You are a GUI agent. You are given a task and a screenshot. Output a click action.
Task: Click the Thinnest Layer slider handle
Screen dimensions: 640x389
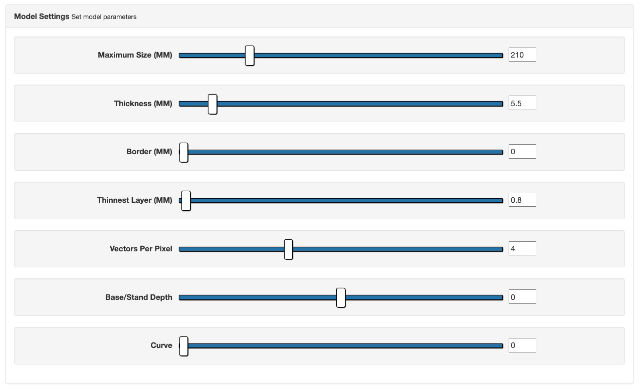186,200
